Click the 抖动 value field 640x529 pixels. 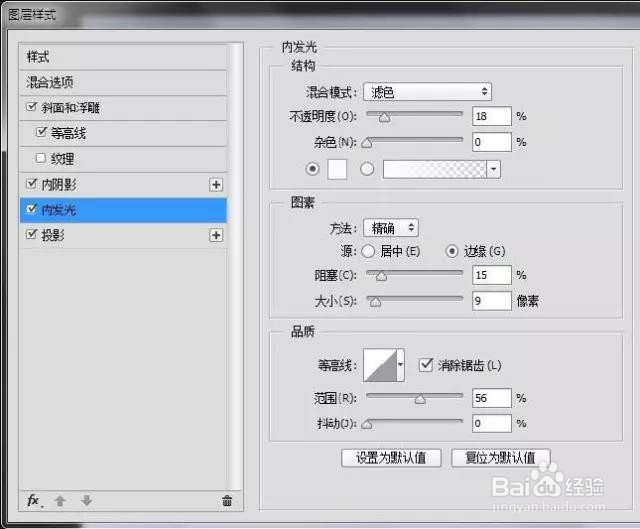point(491,423)
